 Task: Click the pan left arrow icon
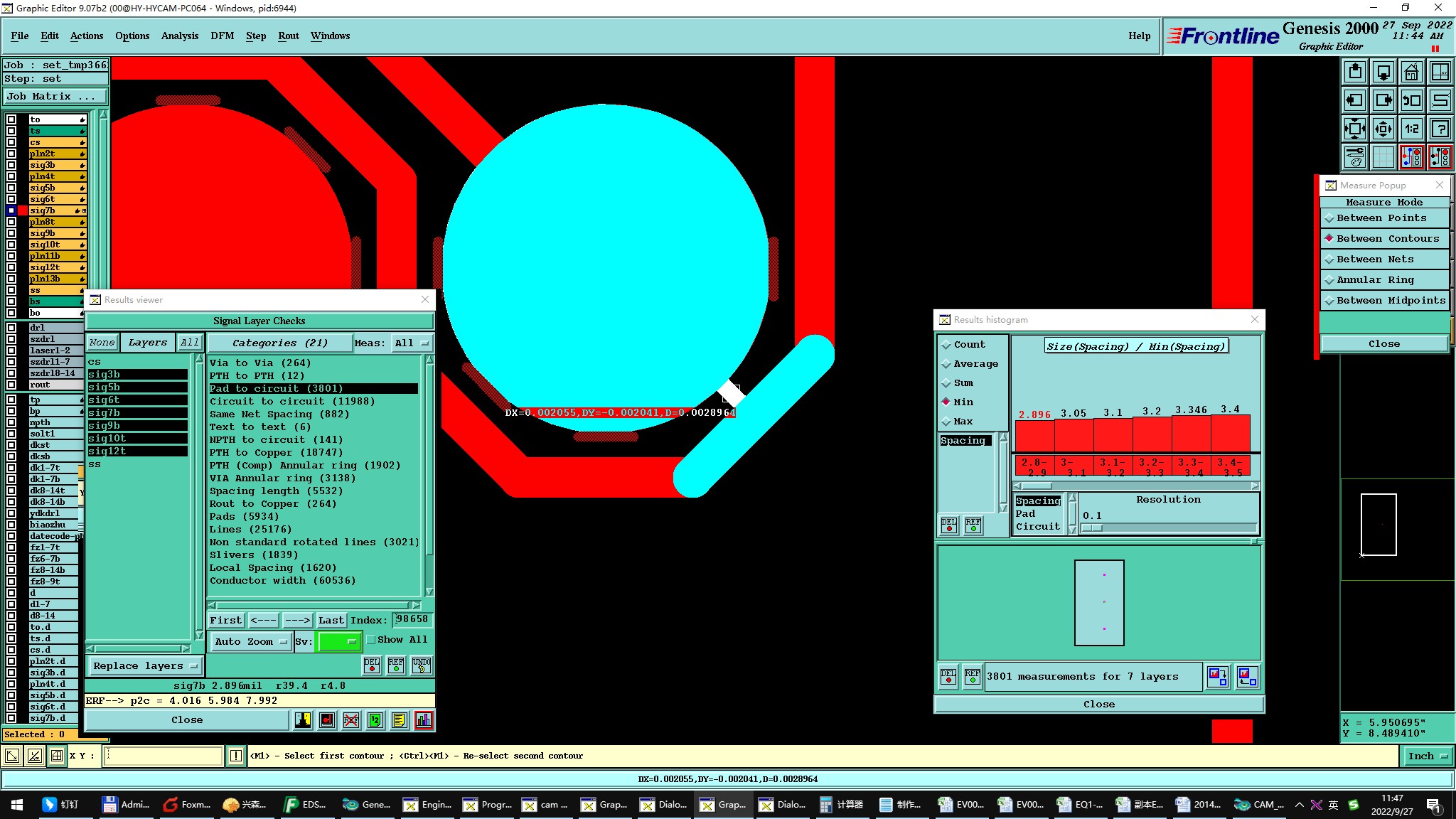(1355, 100)
